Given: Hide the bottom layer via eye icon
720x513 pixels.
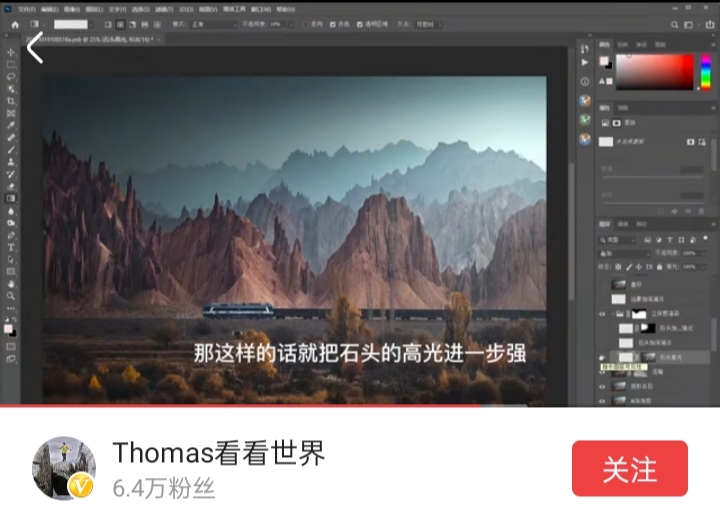Looking at the screenshot, I should coord(602,401).
